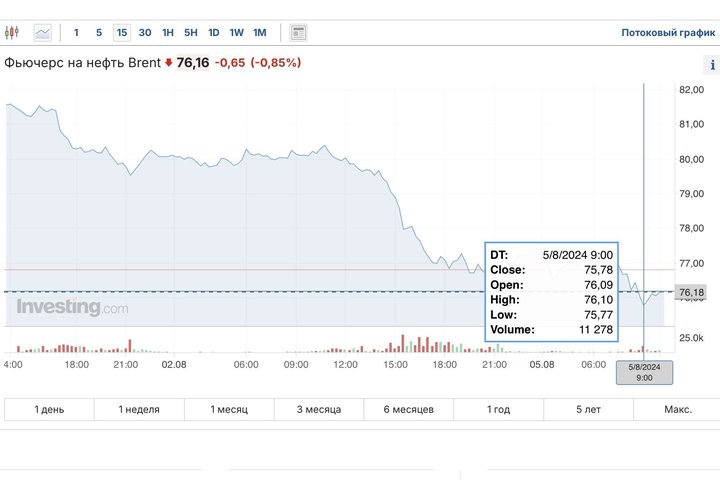Image resolution: width=720 pixels, height=480 pixels.
Task: Click the 5/8/2024 9:00 time-axis marker
Action: tap(644, 372)
